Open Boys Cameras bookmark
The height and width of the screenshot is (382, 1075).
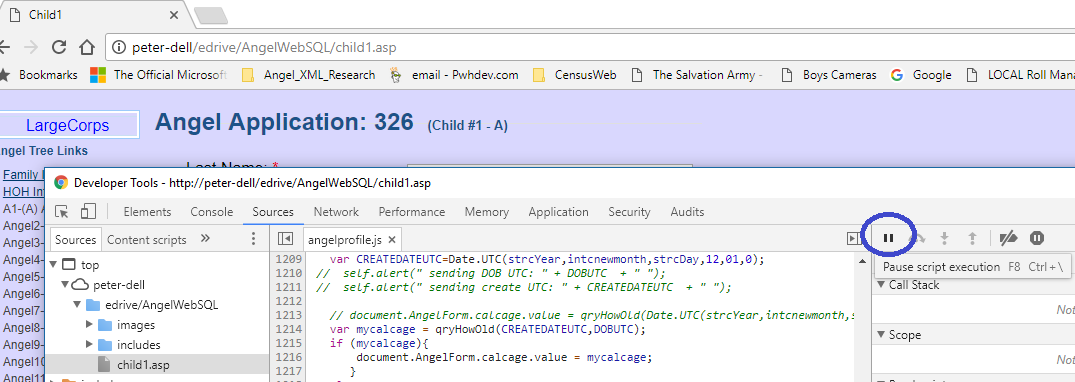829,75
